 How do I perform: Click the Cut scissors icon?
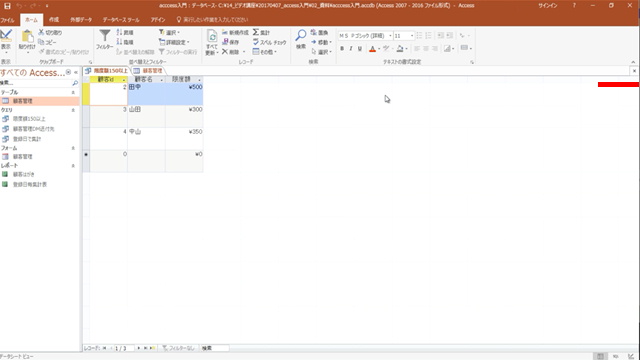pyautogui.click(x=41, y=32)
